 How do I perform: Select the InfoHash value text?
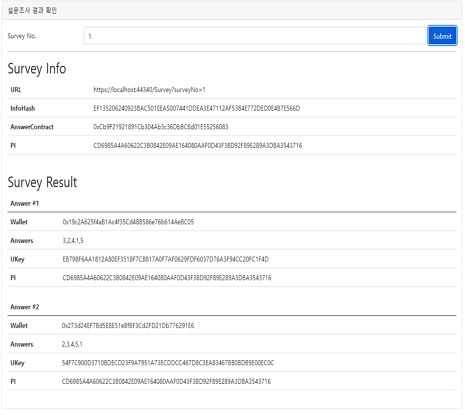[x=196, y=108]
